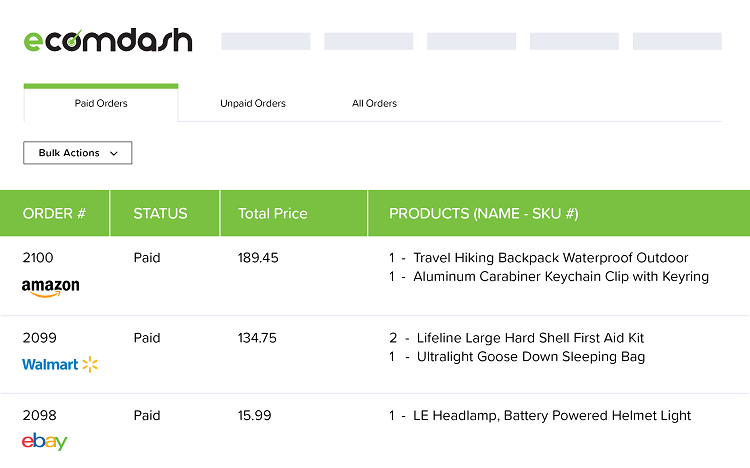Click the eBay logo on order 2098
Image resolution: width=750 pixels, height=468 pixels.
tap(44, 441)
